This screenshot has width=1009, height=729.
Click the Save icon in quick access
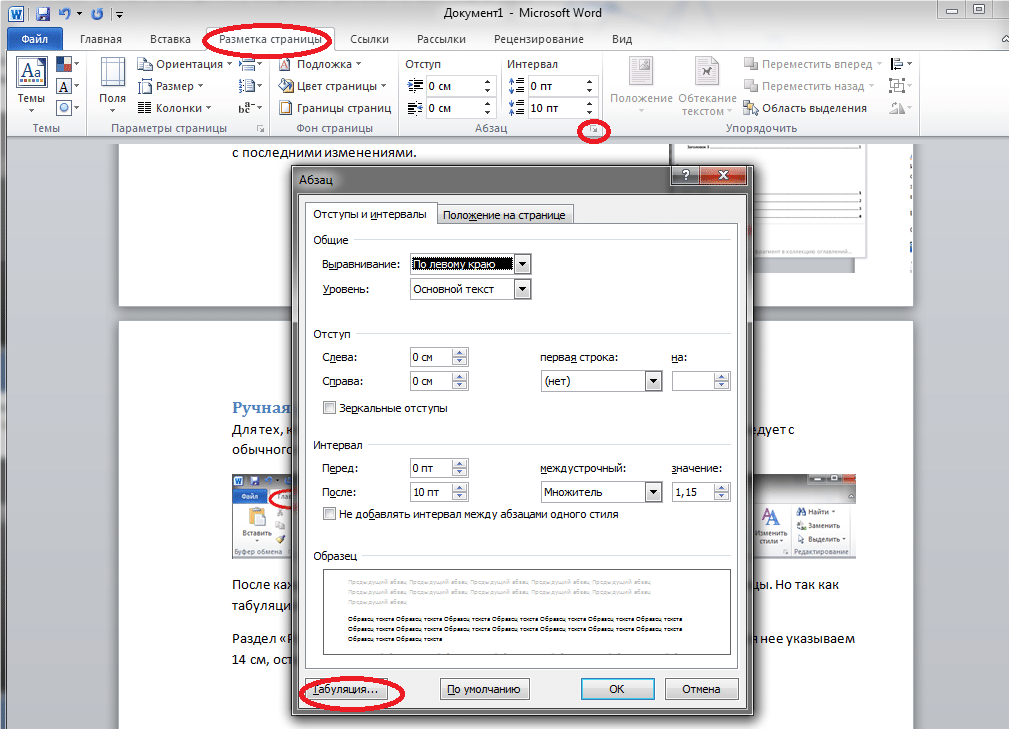pos(43,13)
